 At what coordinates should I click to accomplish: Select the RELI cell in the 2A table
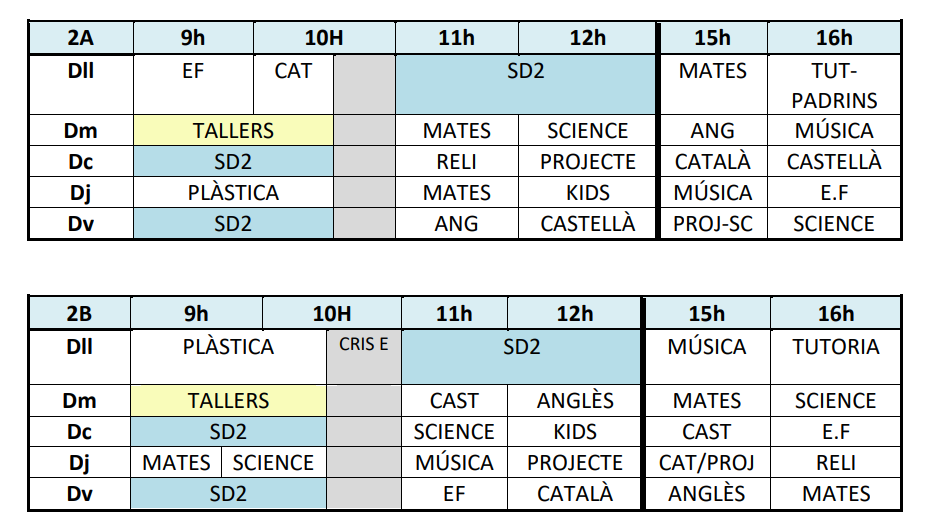pyautogui.click(x=456, y=162)
